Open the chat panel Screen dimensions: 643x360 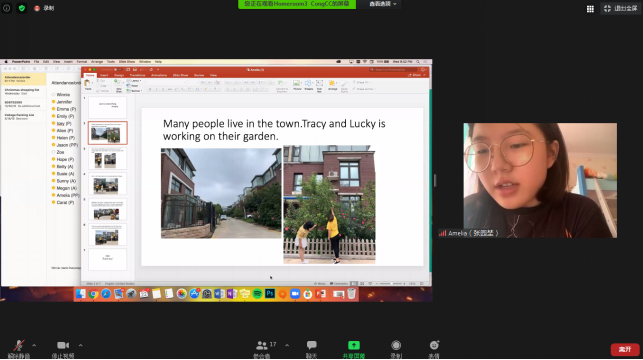311,348
